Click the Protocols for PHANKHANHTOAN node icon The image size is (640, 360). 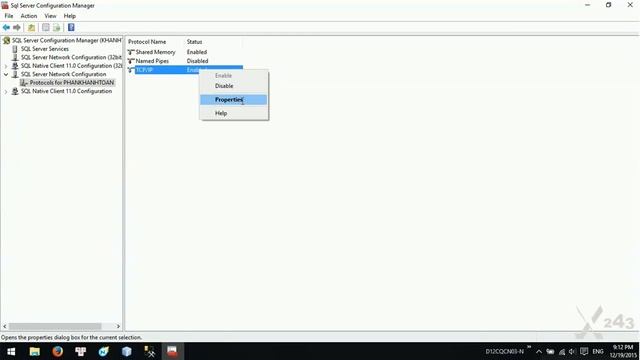[24, 82]
